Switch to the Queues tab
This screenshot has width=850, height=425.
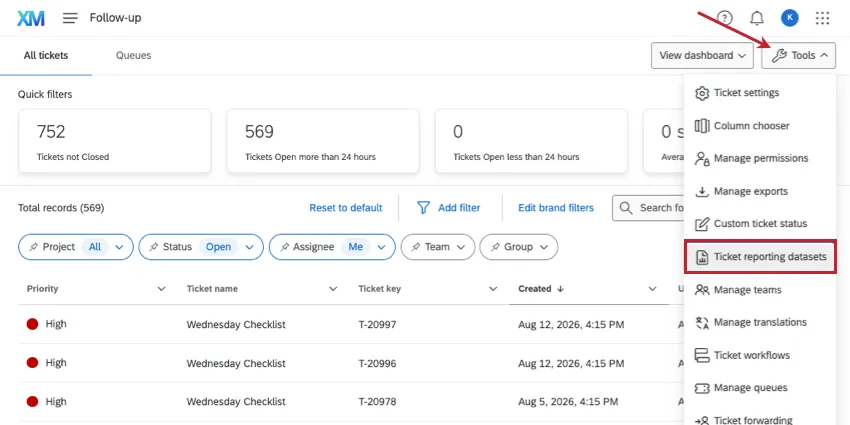[x=133, y=55]
